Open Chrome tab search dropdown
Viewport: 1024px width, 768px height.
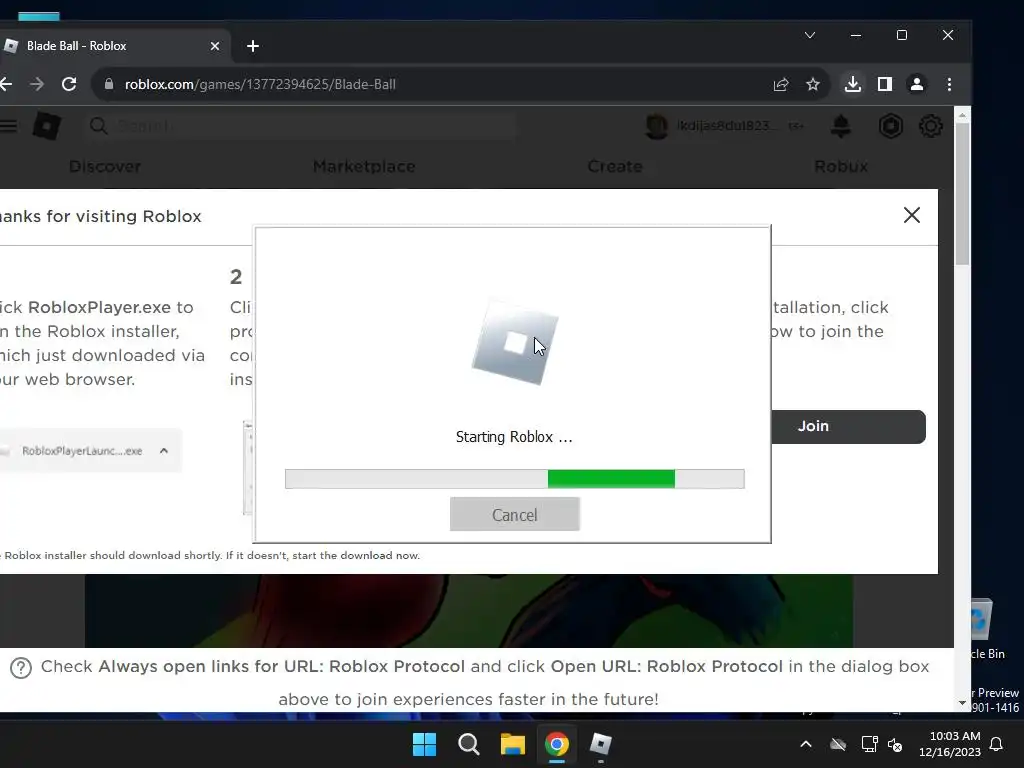810,35
